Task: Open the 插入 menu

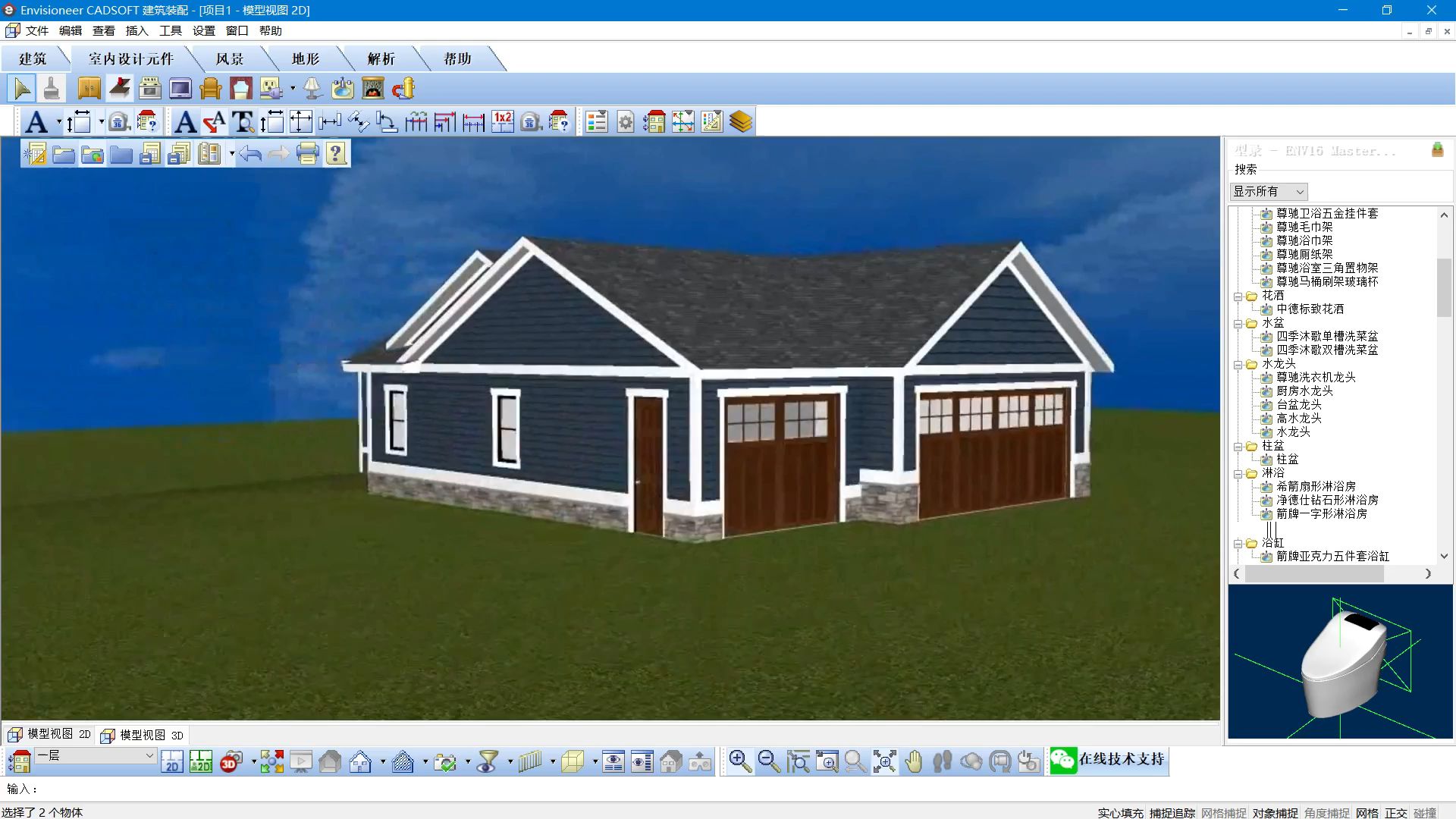Action: pos(136,31)
